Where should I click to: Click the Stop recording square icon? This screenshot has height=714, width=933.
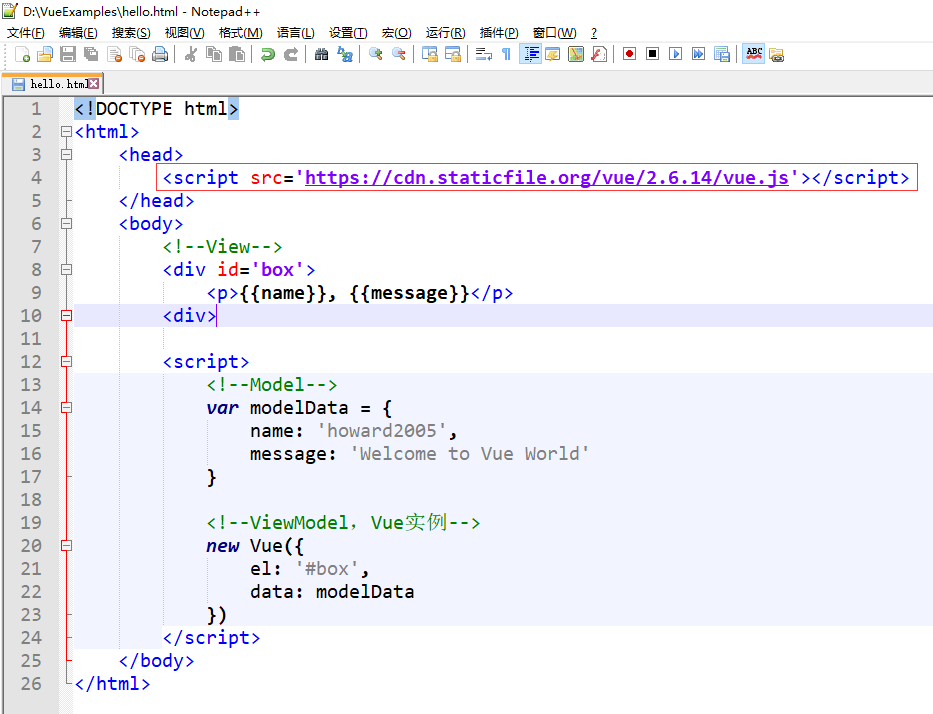[653, 55]
